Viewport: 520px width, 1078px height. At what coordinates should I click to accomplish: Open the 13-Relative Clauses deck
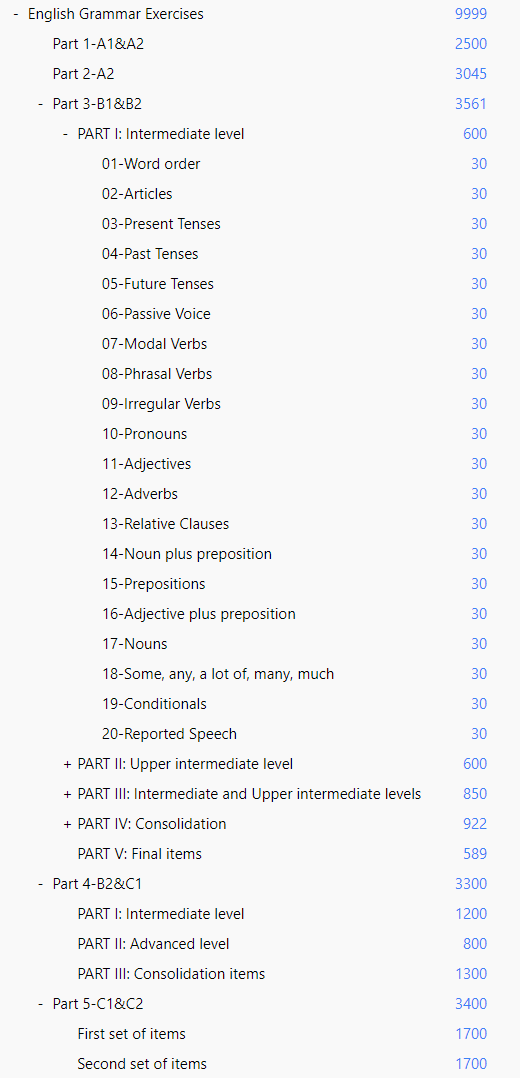[166, 524]
